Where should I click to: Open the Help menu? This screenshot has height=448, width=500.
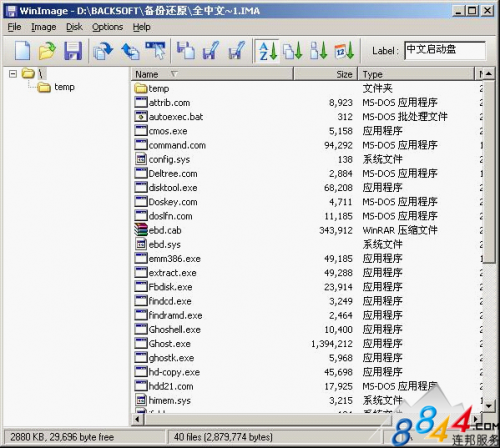[x=141, y=27]
